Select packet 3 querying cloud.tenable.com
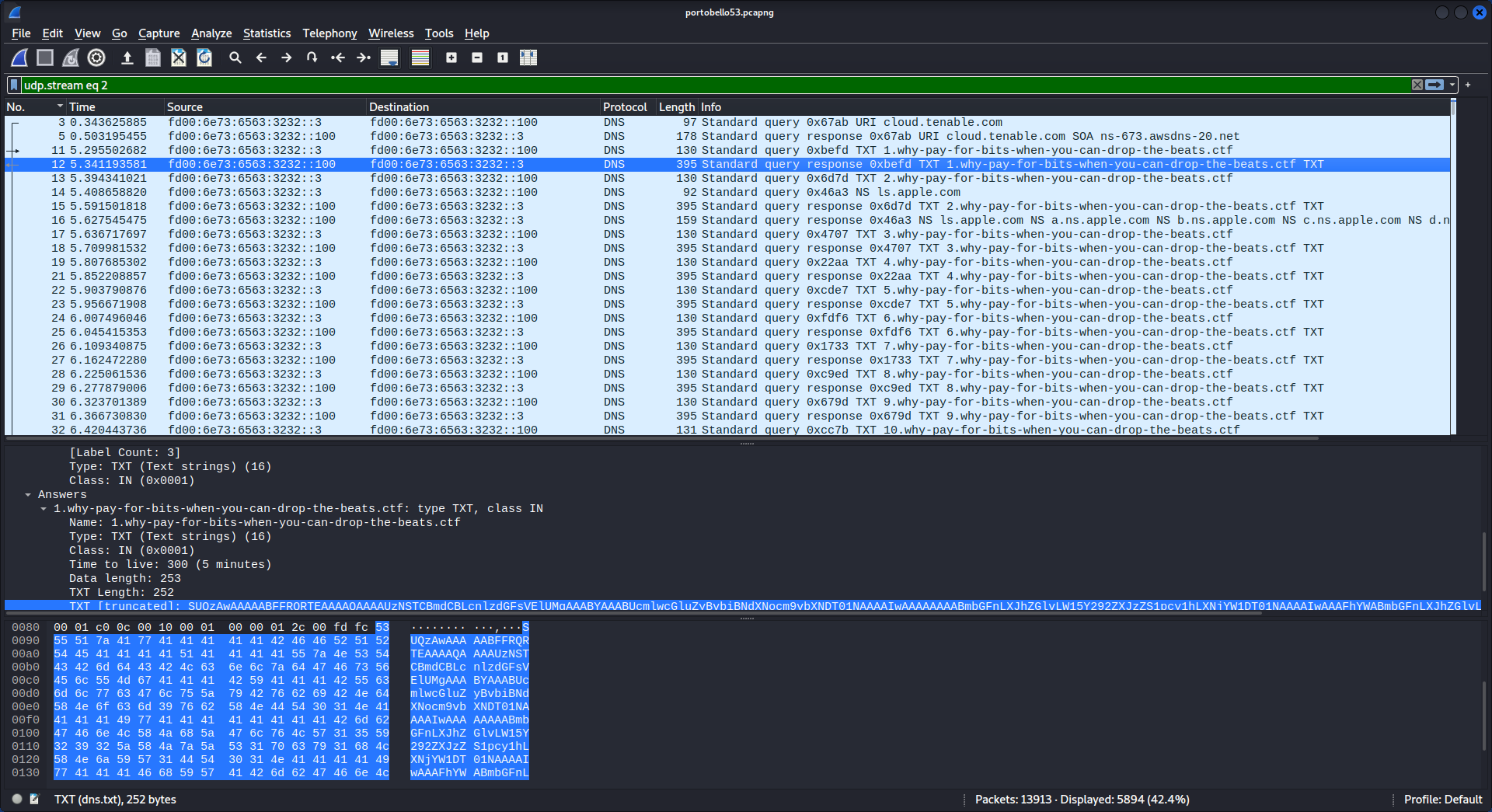 pyautogui.click(x=727, y=123)
